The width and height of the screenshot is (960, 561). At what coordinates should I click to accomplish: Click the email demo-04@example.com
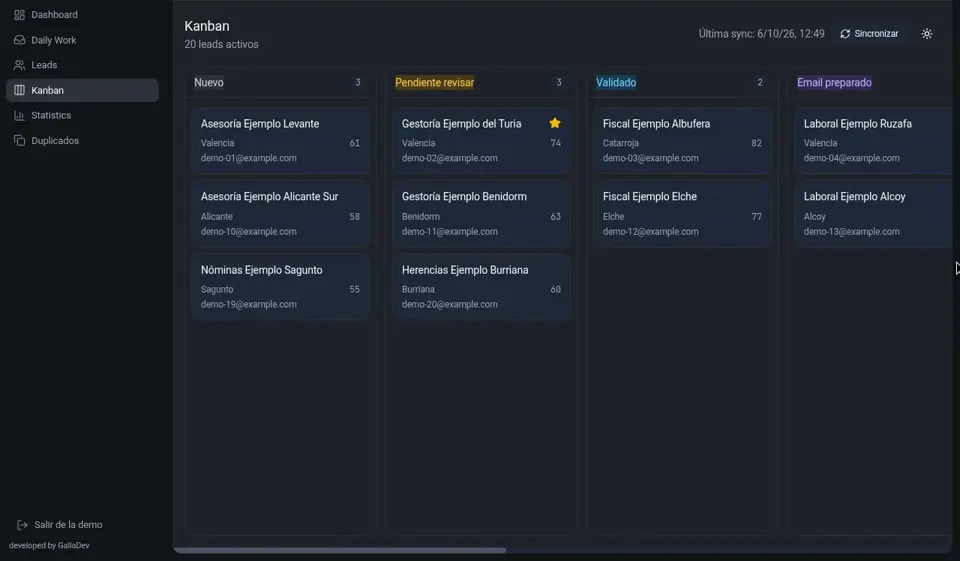pos(852,158)
